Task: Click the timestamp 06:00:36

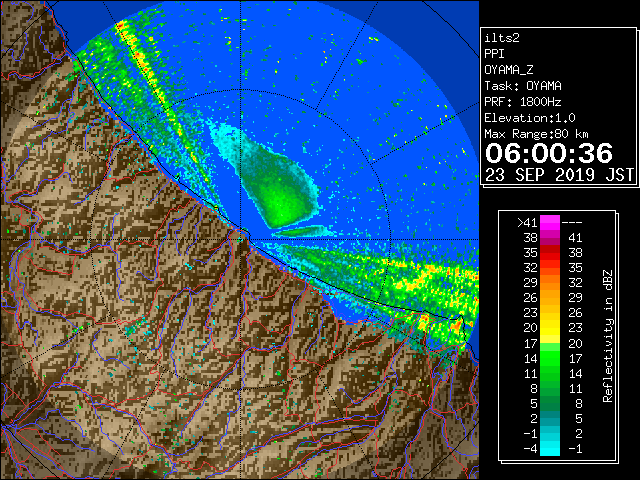Action: click(x=549, y=153)
